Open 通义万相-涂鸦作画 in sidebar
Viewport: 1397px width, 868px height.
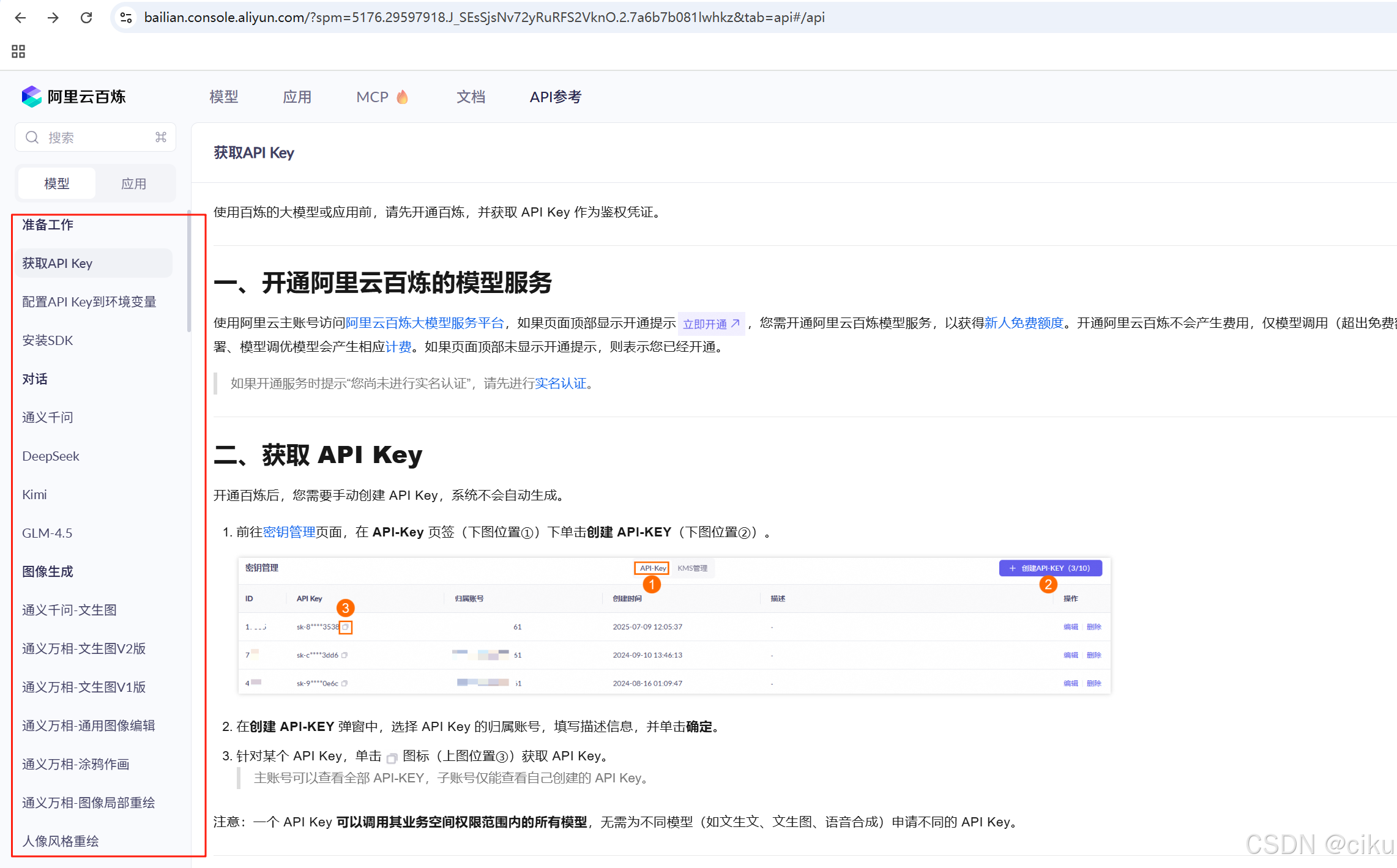(x=76, y=765)
